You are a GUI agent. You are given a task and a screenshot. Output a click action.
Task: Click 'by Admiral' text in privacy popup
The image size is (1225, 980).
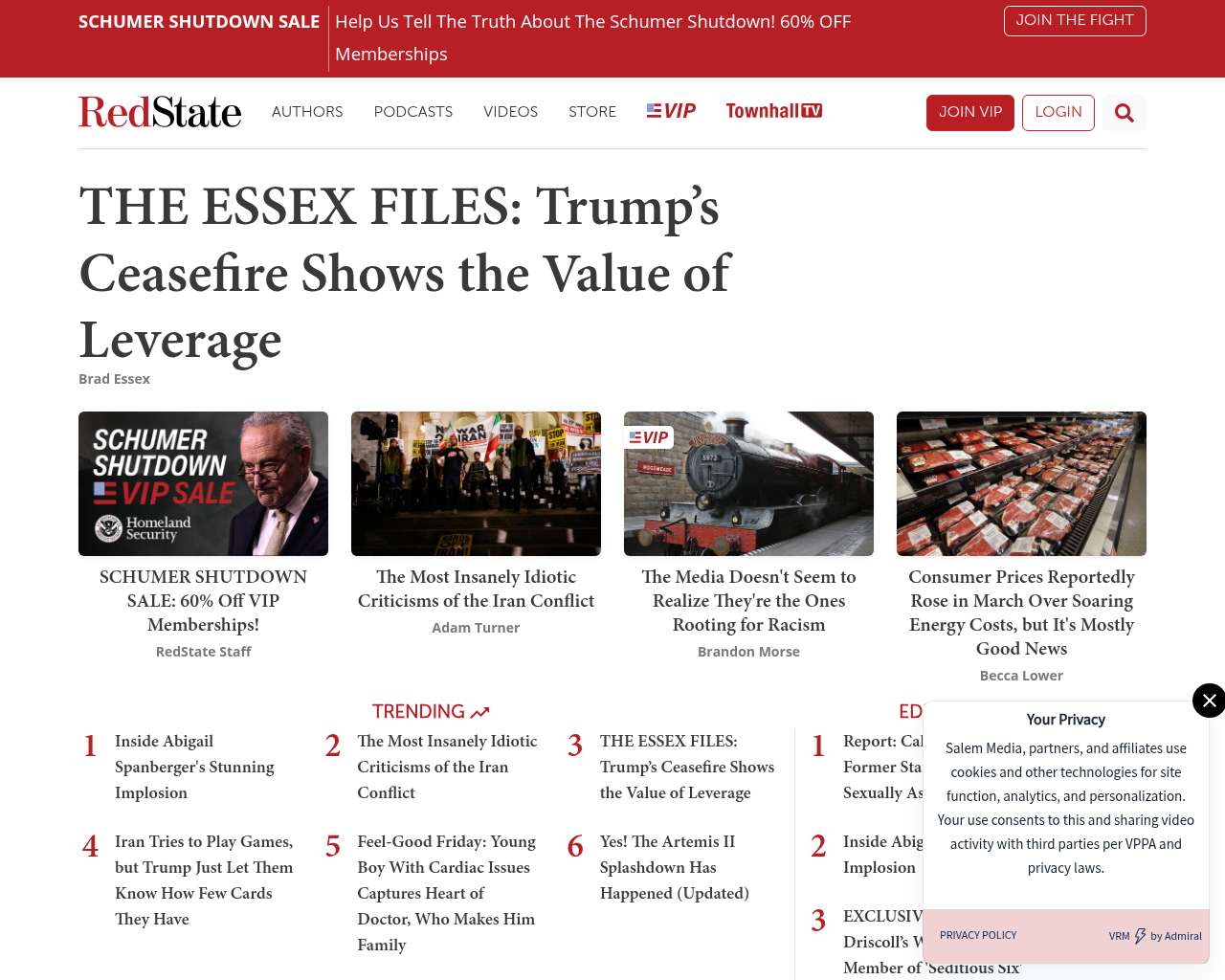tap(1176, 936)
